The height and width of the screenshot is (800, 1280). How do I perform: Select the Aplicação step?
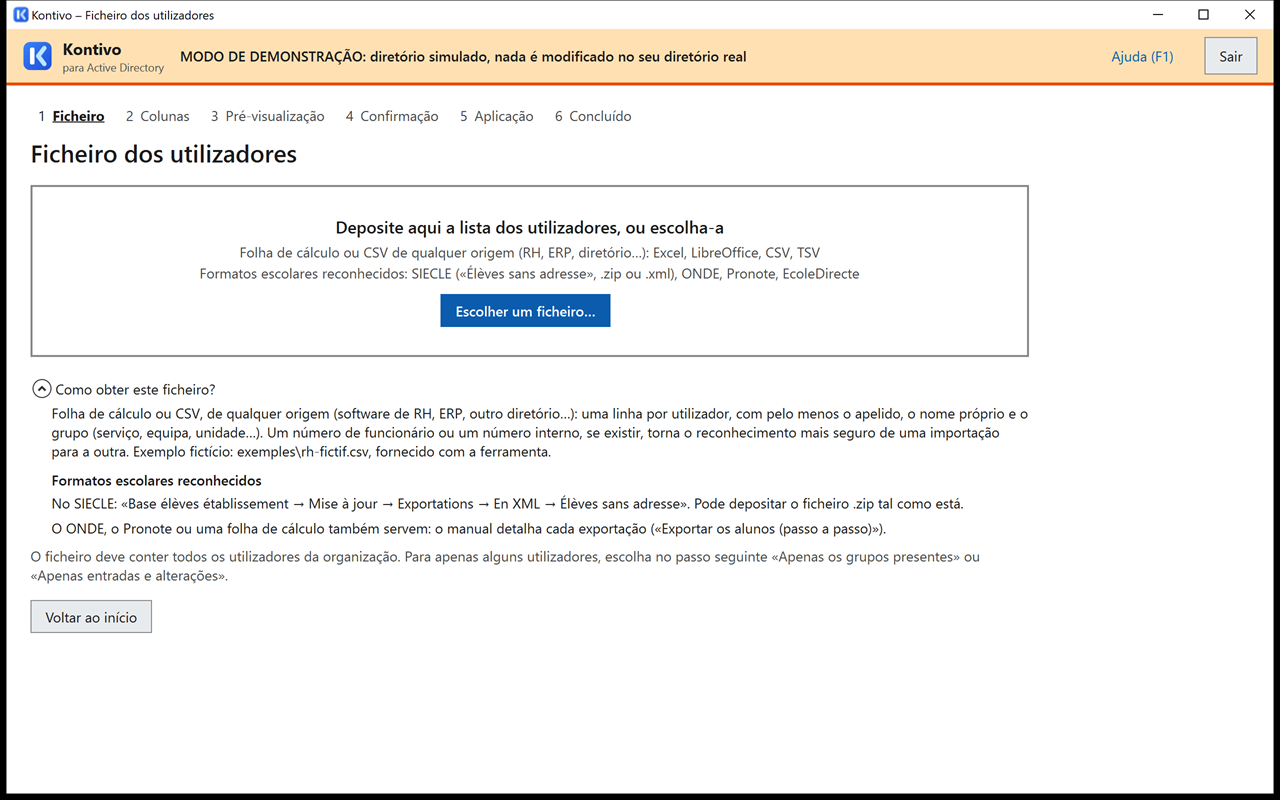tap(497, 116)
